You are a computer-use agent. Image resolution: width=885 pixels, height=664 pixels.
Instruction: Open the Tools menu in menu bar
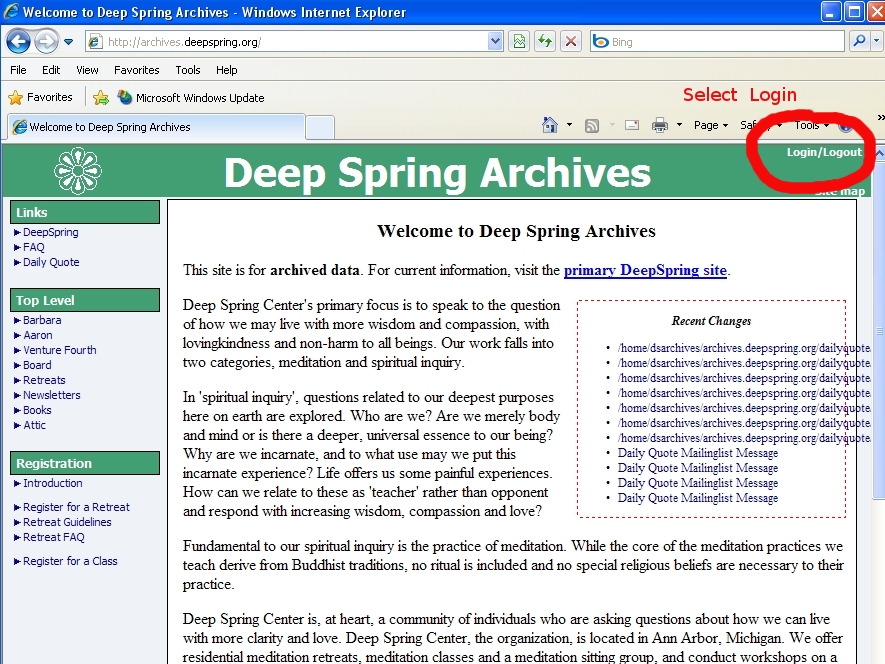click(187, 70)
